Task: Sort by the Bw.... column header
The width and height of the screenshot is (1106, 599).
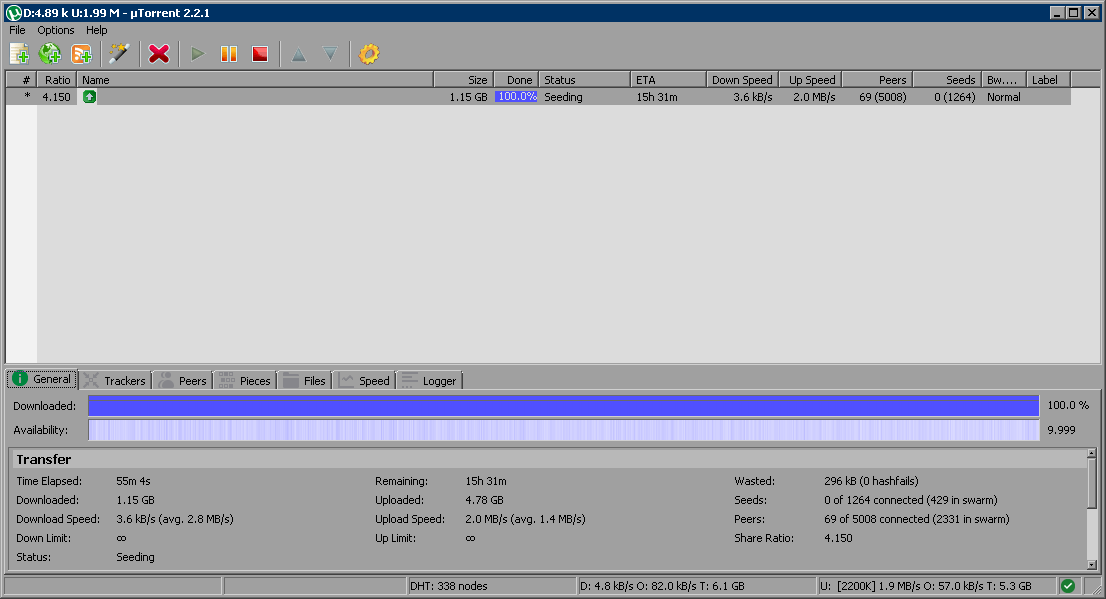Action: coord(1004,80)
